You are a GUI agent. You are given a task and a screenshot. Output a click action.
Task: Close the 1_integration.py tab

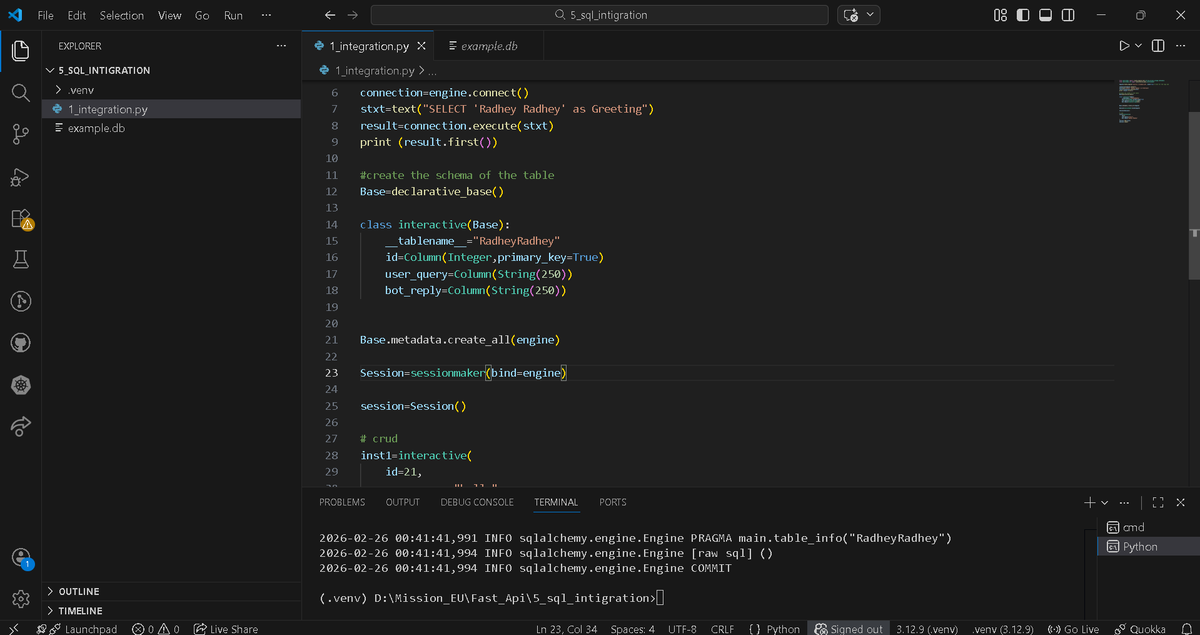(421, 46)
